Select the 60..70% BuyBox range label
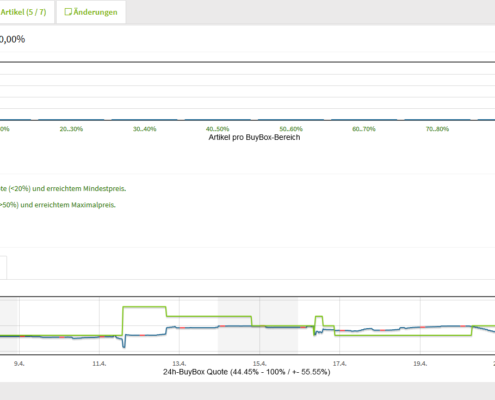 (364, 129)
